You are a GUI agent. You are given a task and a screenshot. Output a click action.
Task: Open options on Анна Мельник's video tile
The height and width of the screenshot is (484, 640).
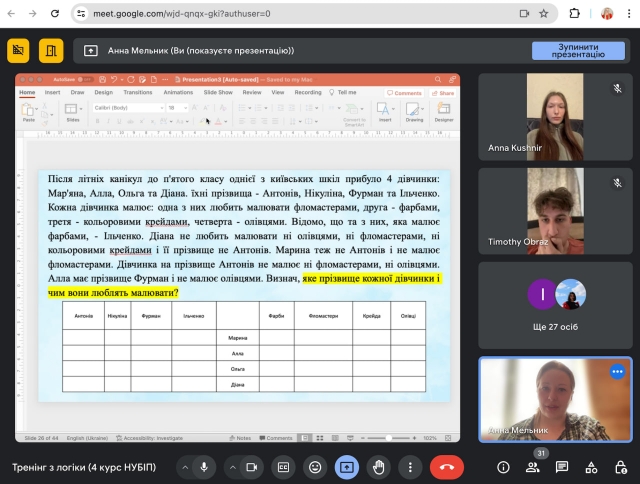616,371
